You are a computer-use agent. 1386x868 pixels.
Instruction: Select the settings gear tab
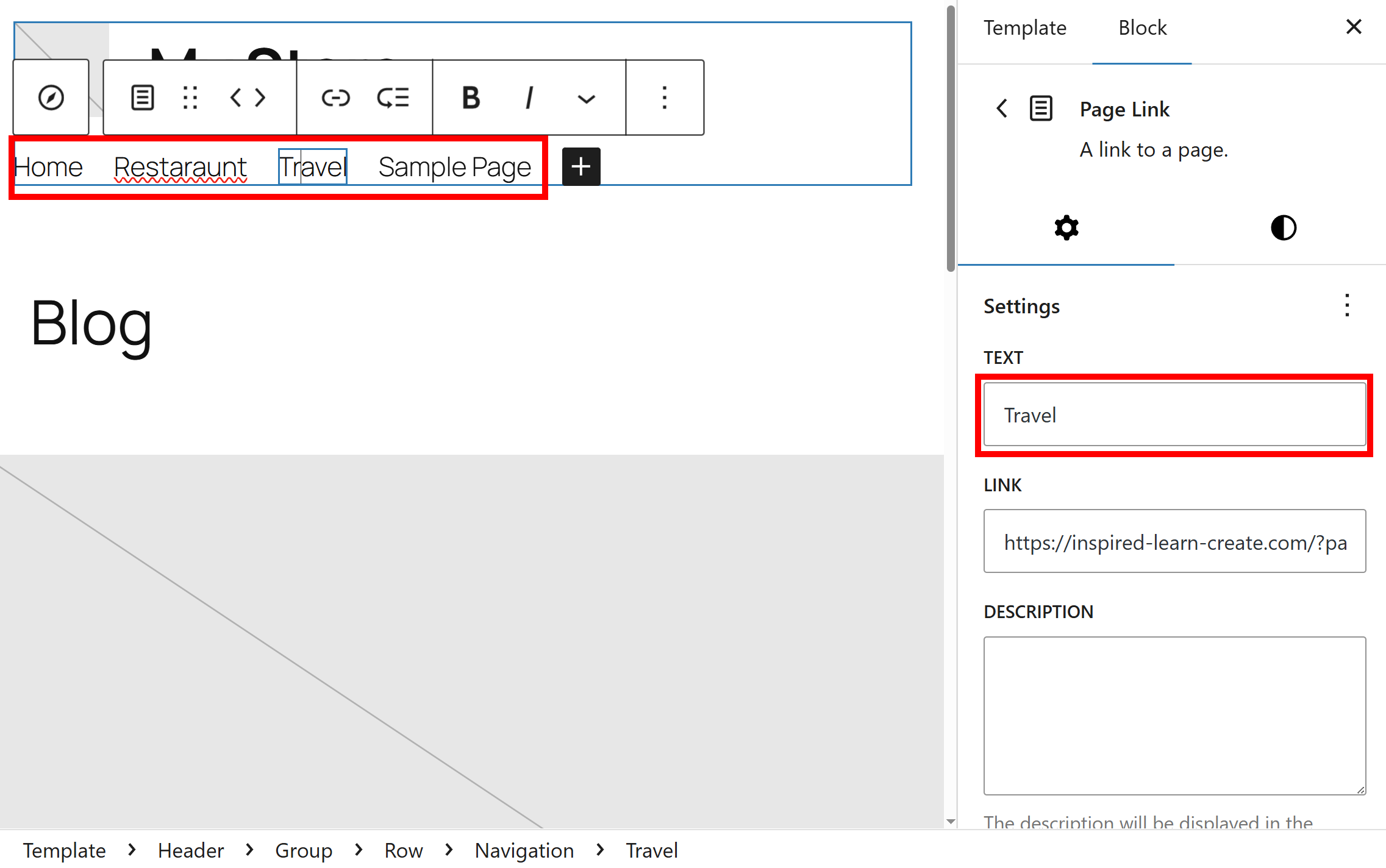1066,228
